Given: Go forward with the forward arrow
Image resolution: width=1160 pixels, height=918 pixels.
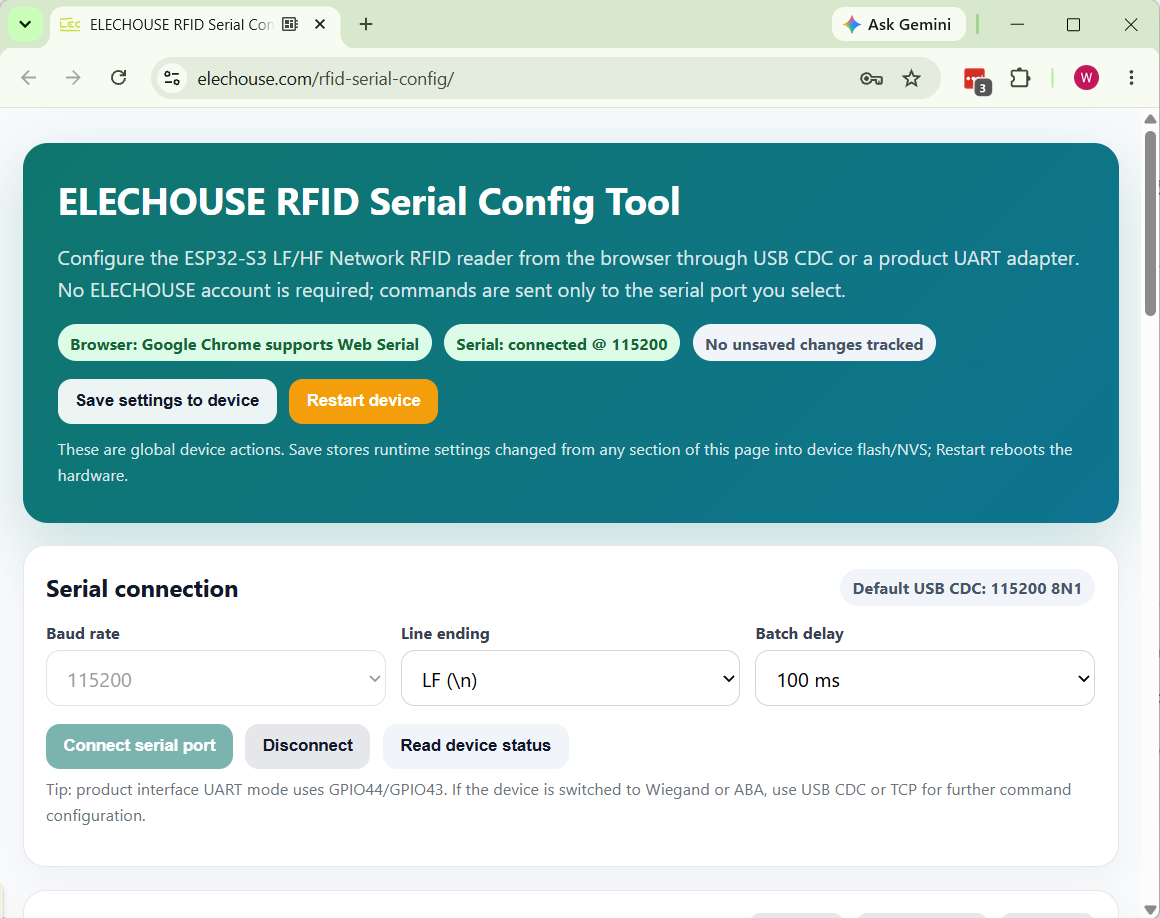Looking at the screenshot, I should coord(73,78).
